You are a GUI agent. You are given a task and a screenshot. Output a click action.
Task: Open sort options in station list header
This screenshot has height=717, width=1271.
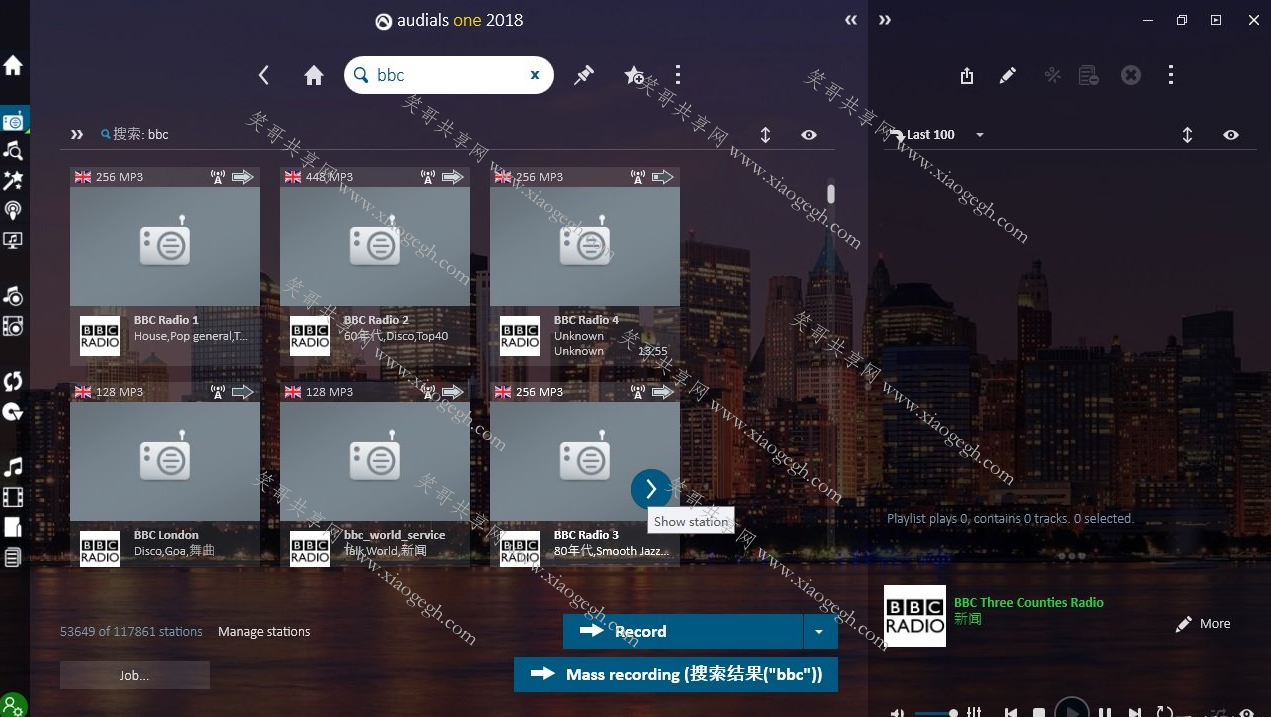(765, 135)
